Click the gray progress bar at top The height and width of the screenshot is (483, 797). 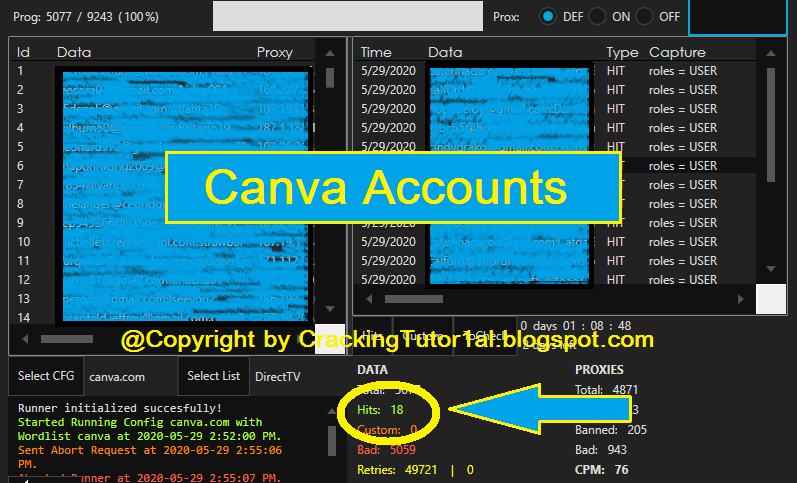(348, 16)
